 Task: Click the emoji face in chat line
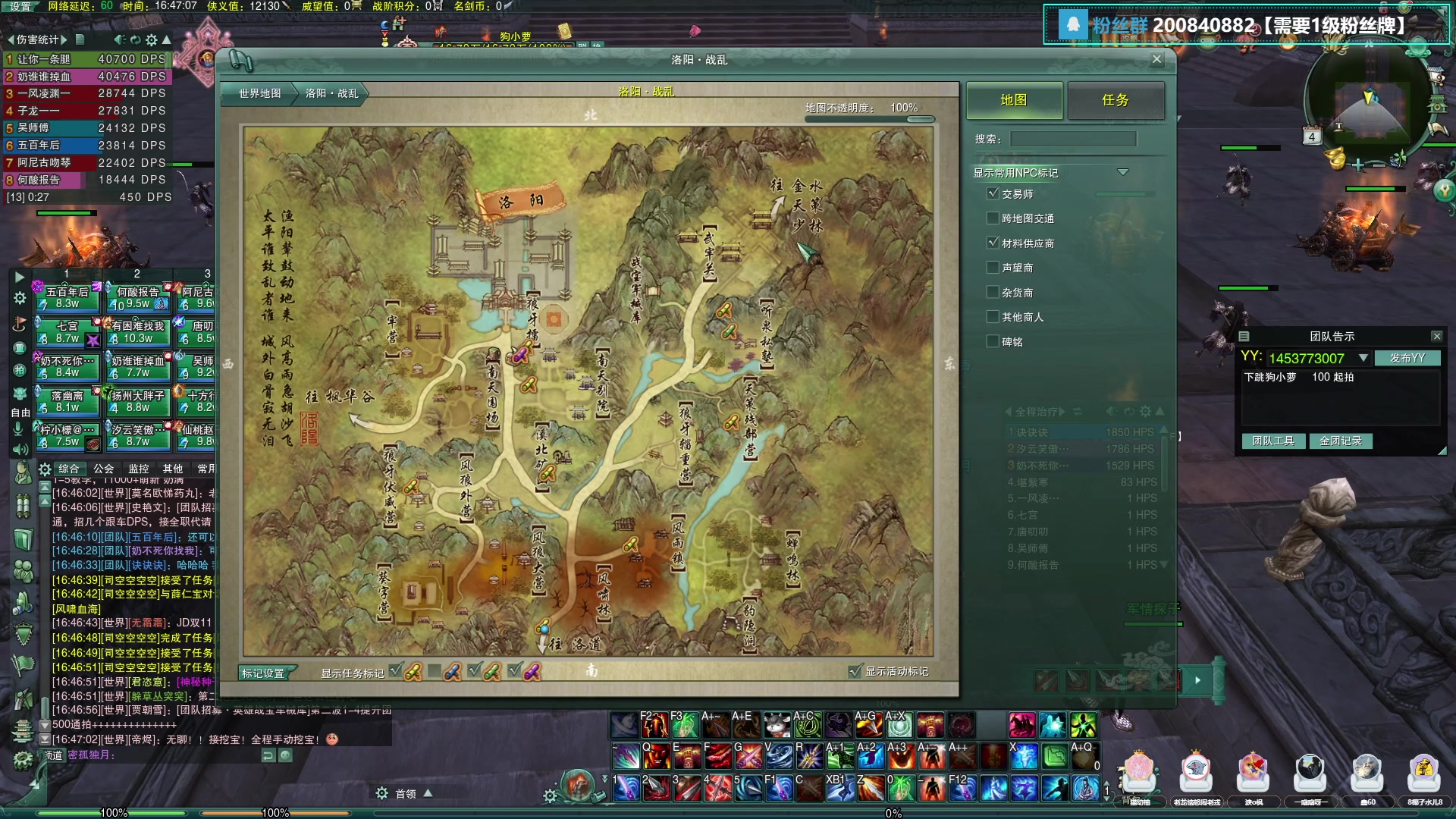coord(331,739)
